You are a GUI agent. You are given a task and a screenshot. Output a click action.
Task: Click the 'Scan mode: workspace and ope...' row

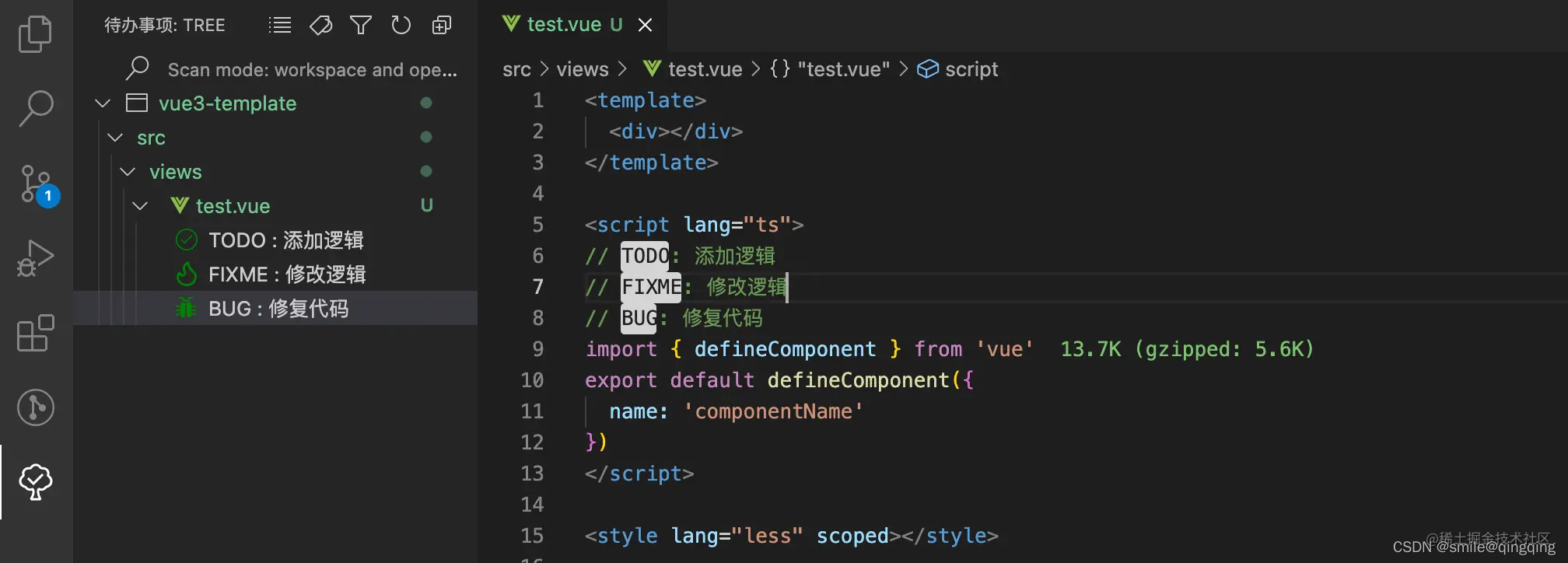pos(275,69)
